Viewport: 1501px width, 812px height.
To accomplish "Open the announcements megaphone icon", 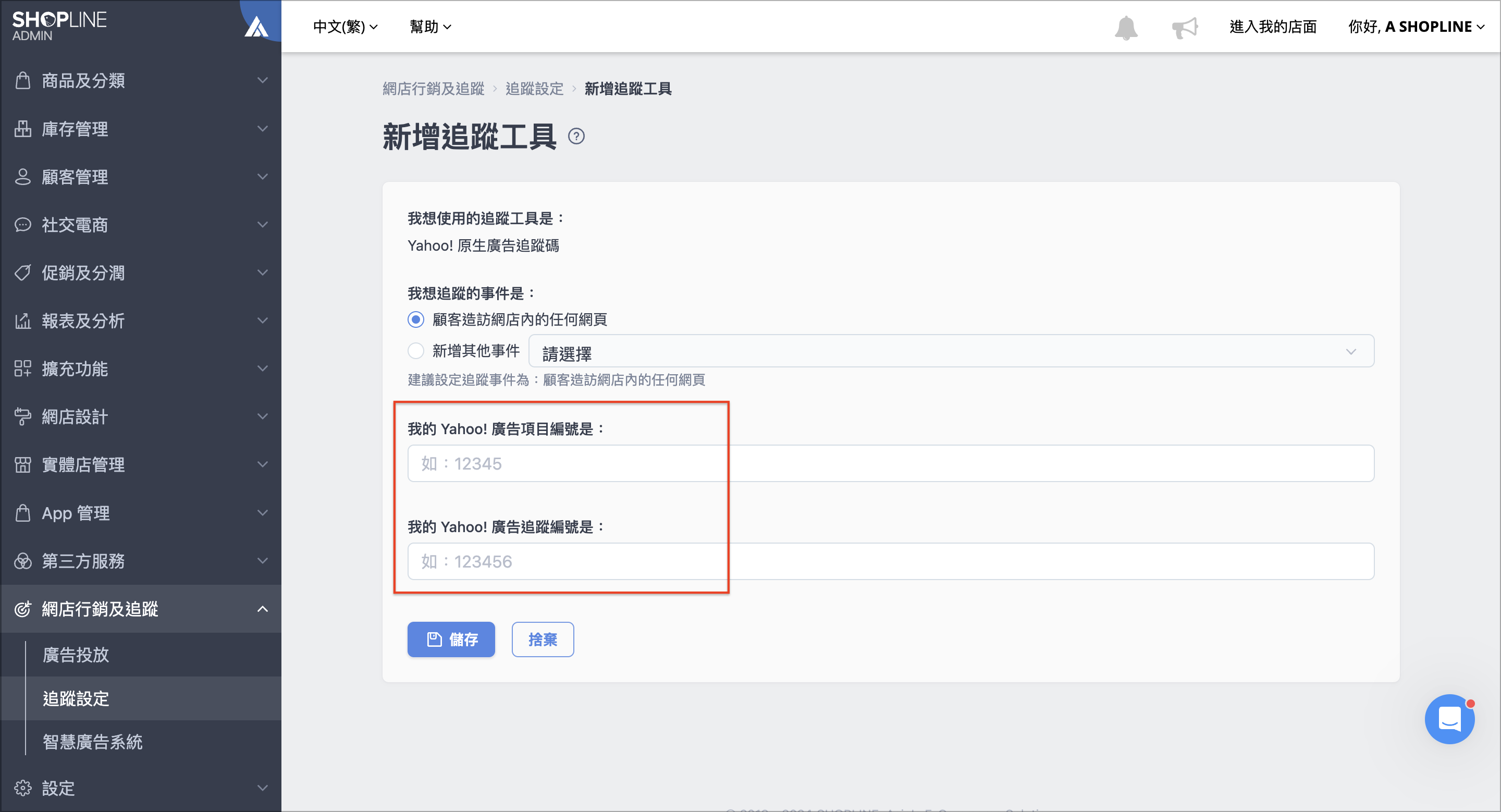I will point(1185,28).
